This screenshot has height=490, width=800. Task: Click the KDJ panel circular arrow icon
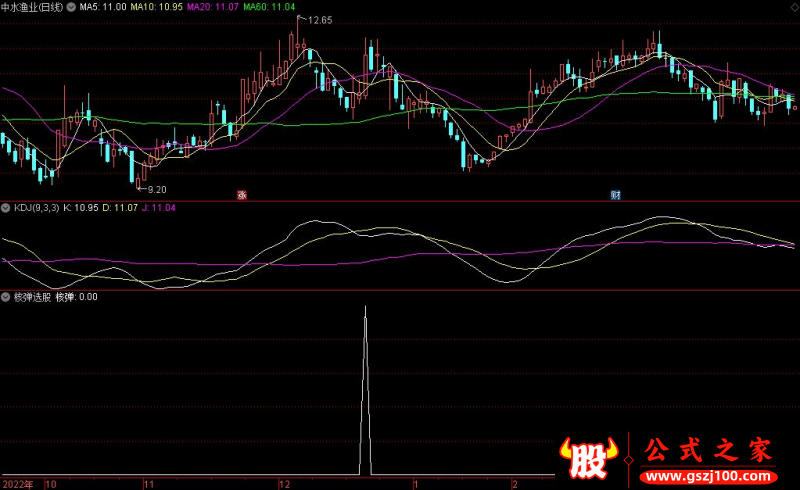[6, 207]
